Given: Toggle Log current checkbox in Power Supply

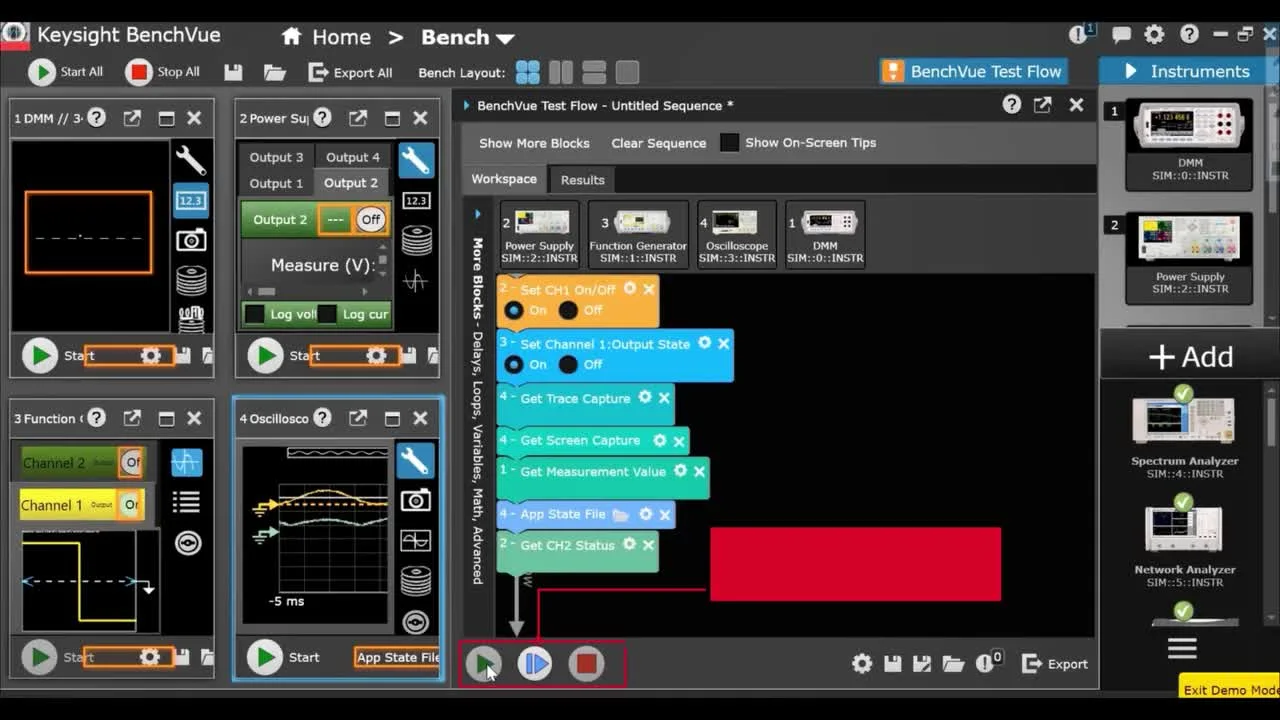Looking at the screenshot, I should pyautogui.click(x=327, y=314).
